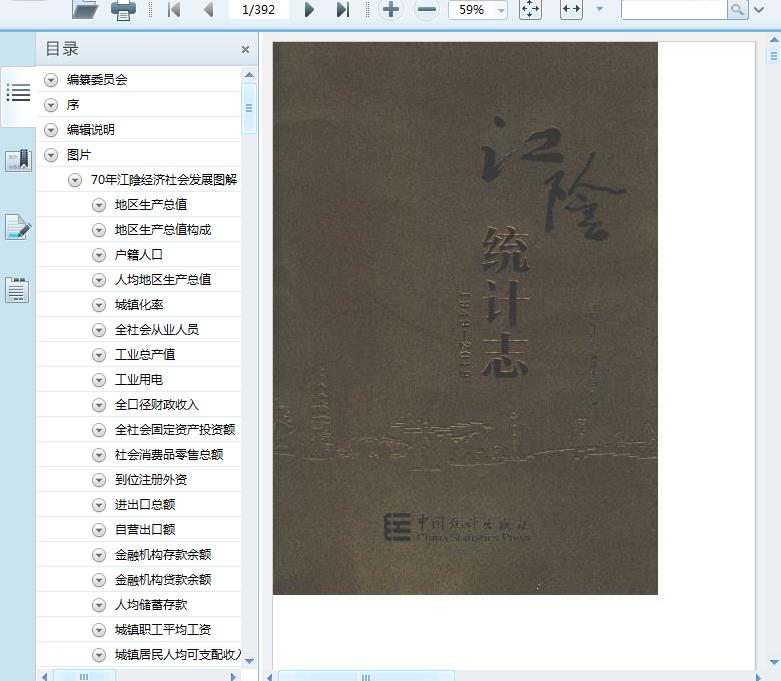Collapse 70年江陰经济社会发展图解 node
The width and height of the screenshot is (781, 681).
pos(75,180)
